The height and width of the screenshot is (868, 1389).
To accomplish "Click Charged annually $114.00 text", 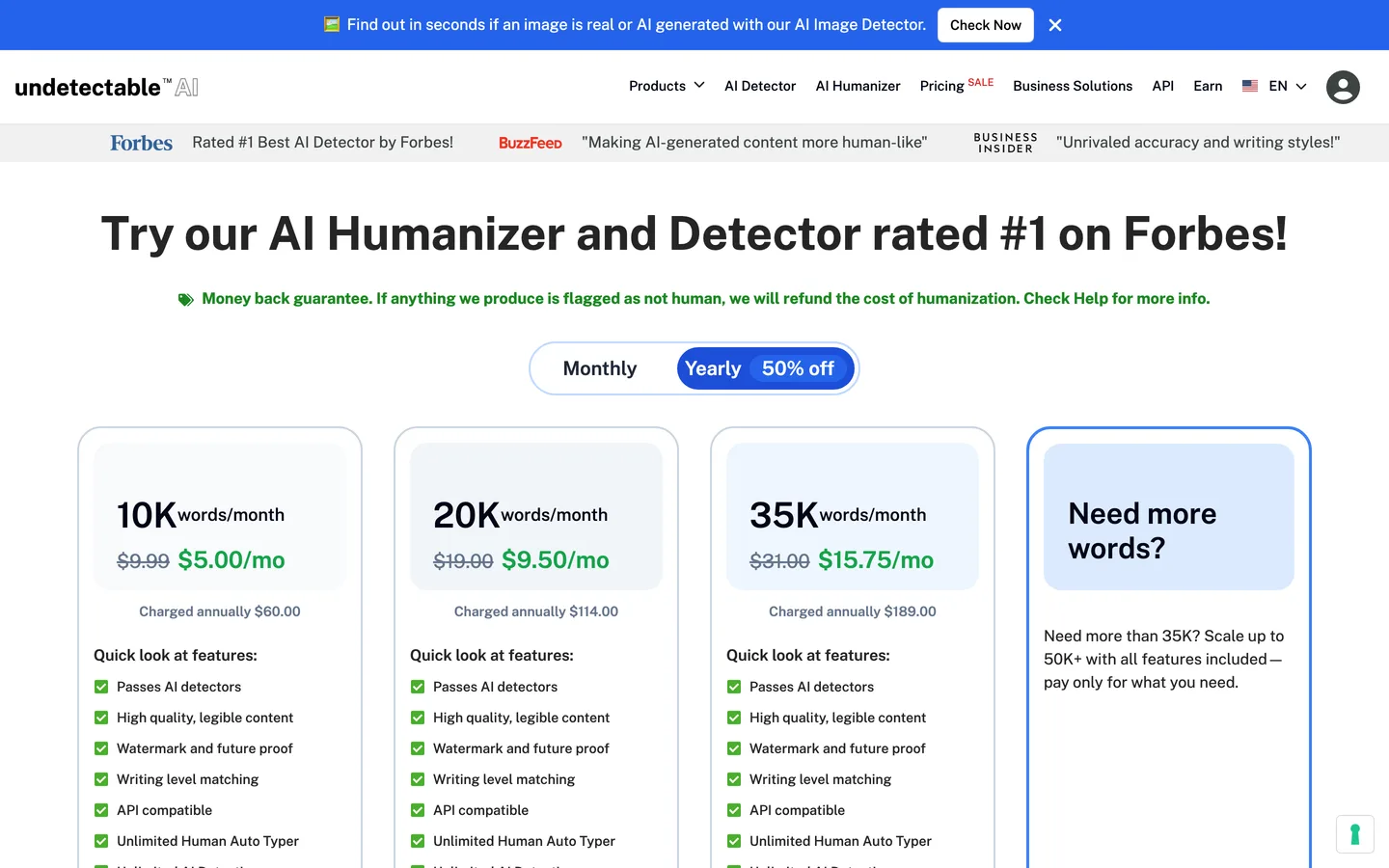I will point(536,611).
